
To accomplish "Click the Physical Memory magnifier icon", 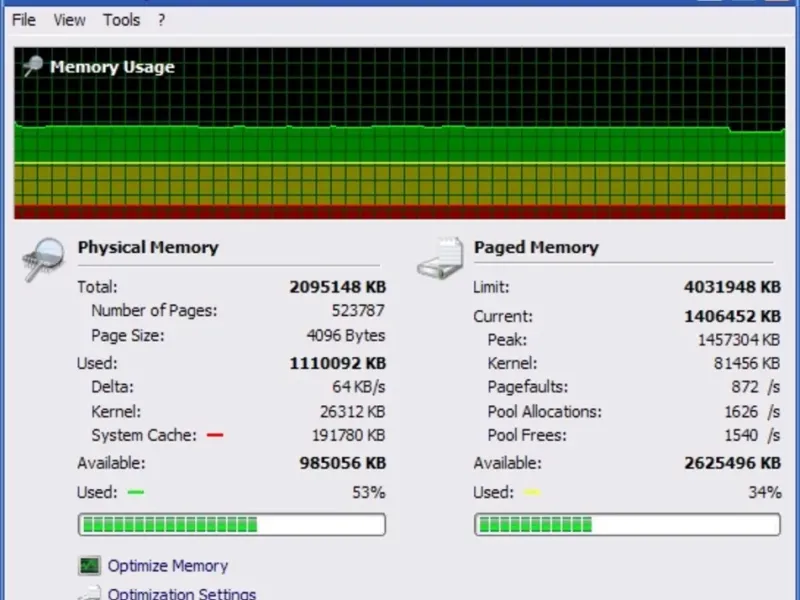I will [43, 259].
